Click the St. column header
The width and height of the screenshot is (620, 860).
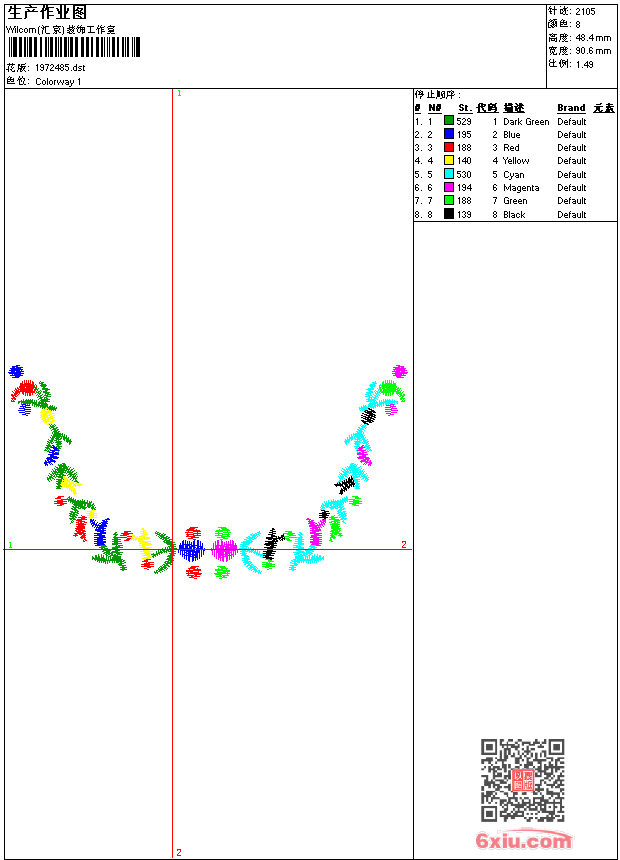click(x=465, y=108)
